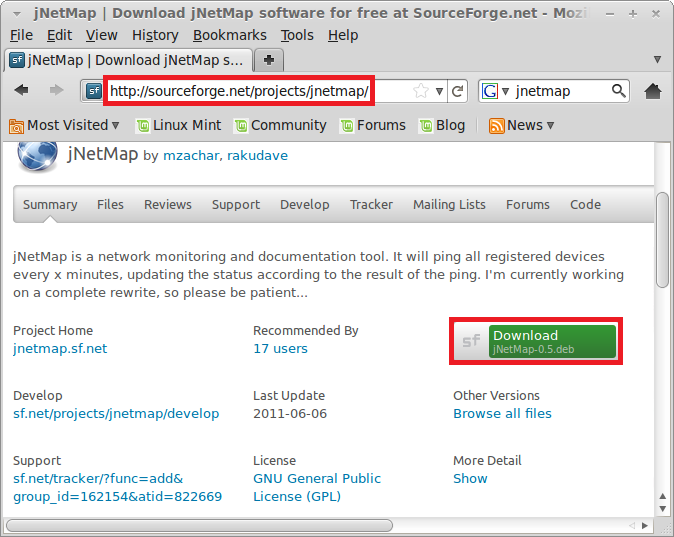Click the browser Back arrow
Viewport: 674px width, 537px height.
[x=21, y=90]
